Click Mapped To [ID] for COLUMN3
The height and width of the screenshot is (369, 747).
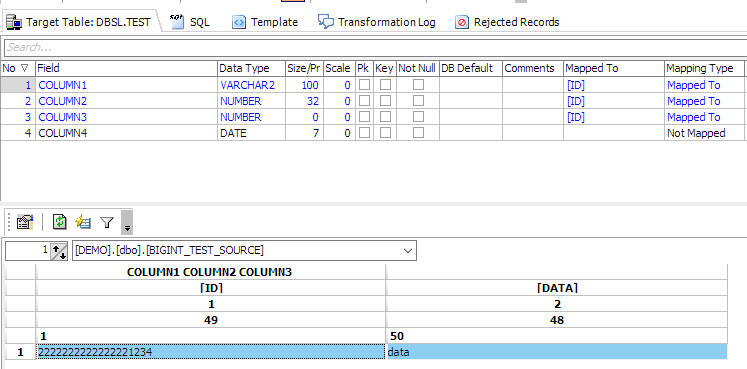pos(614,117)
